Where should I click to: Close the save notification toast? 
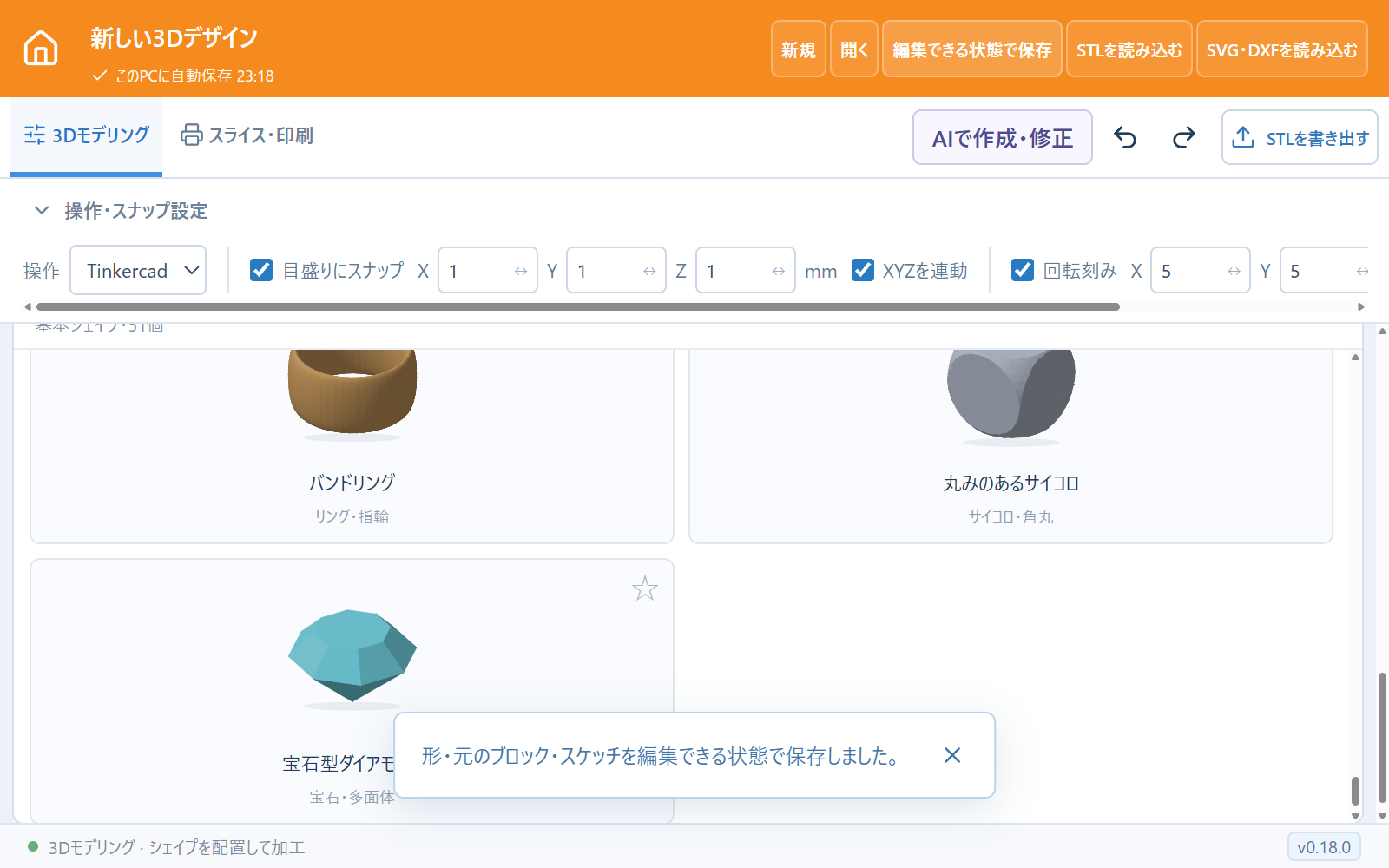point(952,755)
